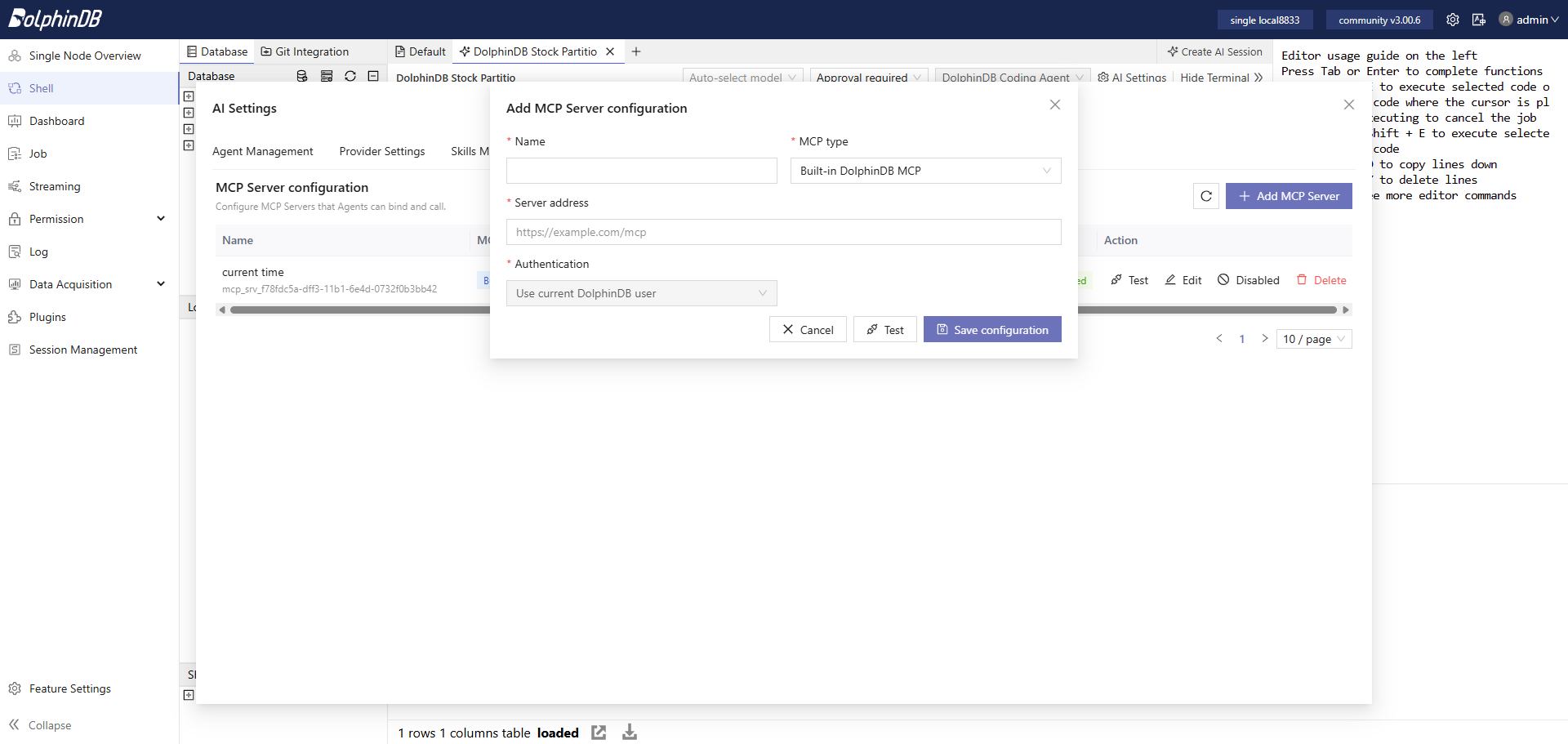Switch to the Git Integration tab

(305, 51)
